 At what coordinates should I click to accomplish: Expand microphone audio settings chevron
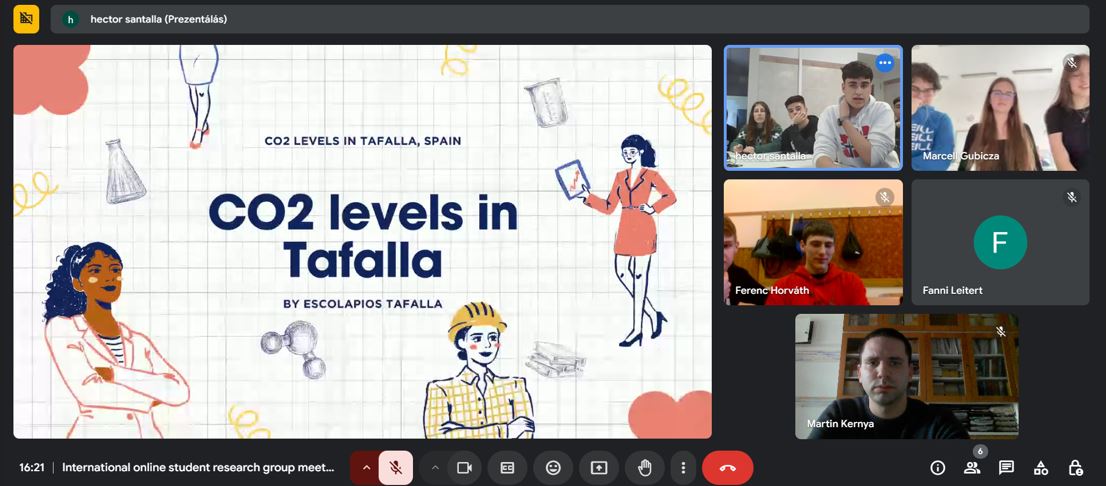[x=366, y=468]
